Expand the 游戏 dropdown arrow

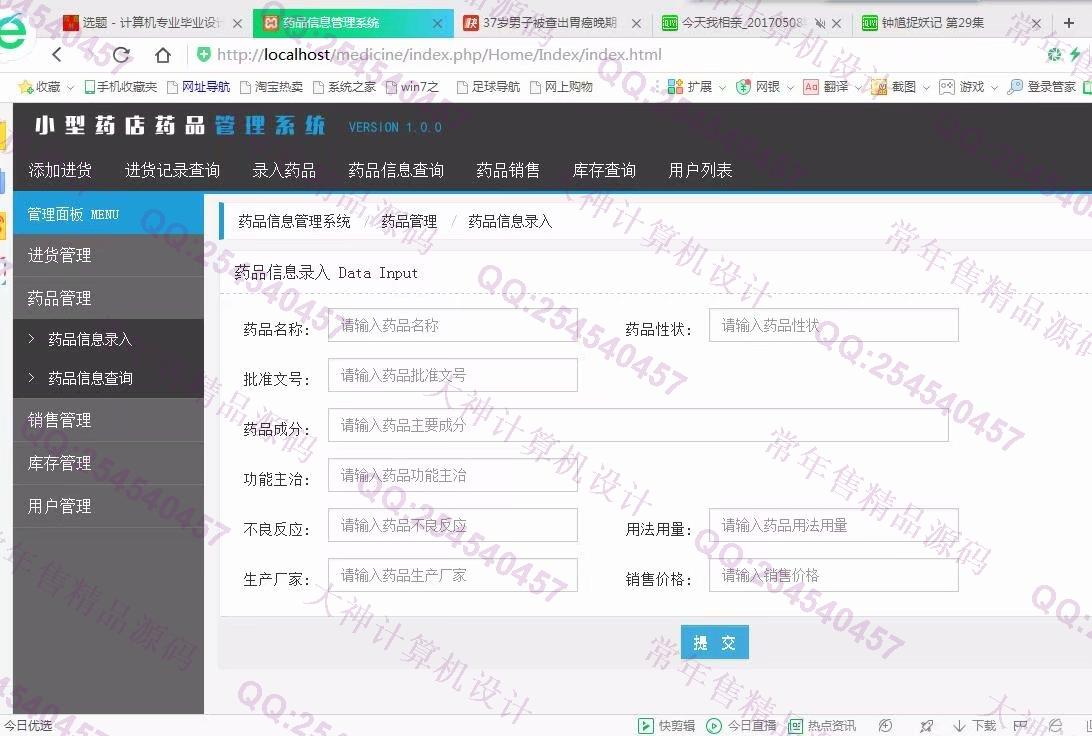pos(994,88)
